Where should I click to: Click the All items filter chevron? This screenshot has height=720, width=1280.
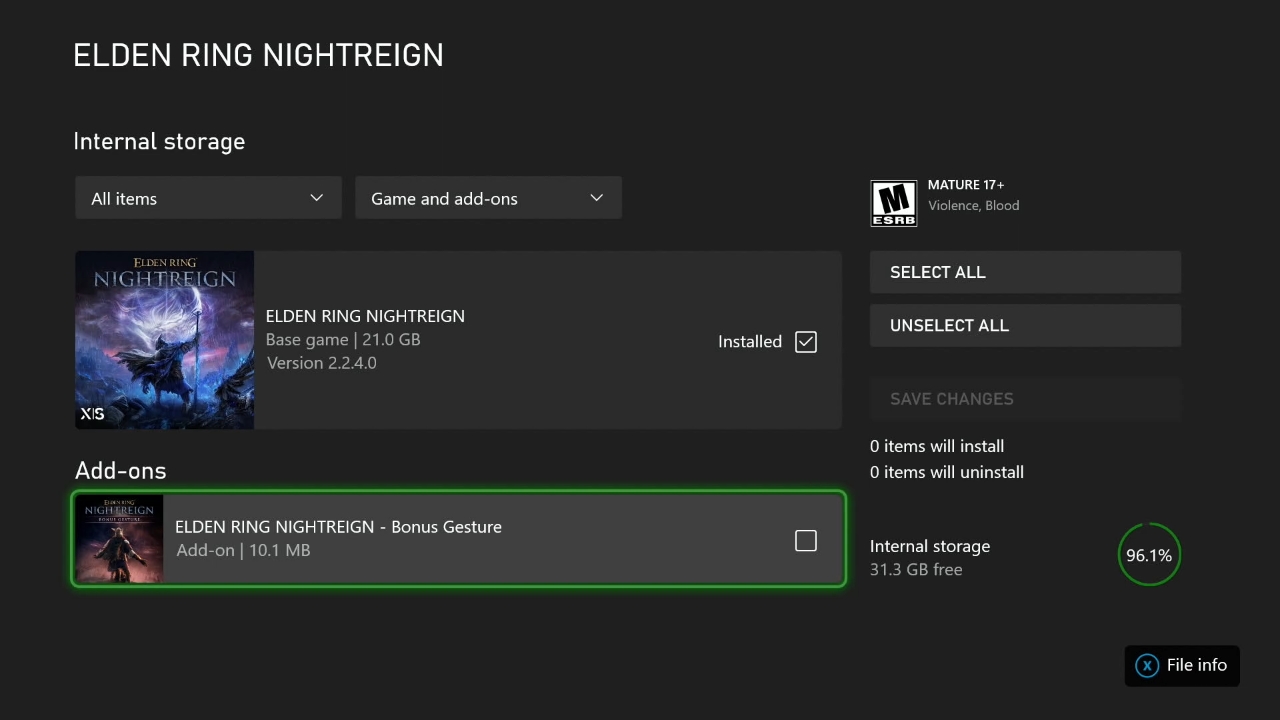(316, 198)
